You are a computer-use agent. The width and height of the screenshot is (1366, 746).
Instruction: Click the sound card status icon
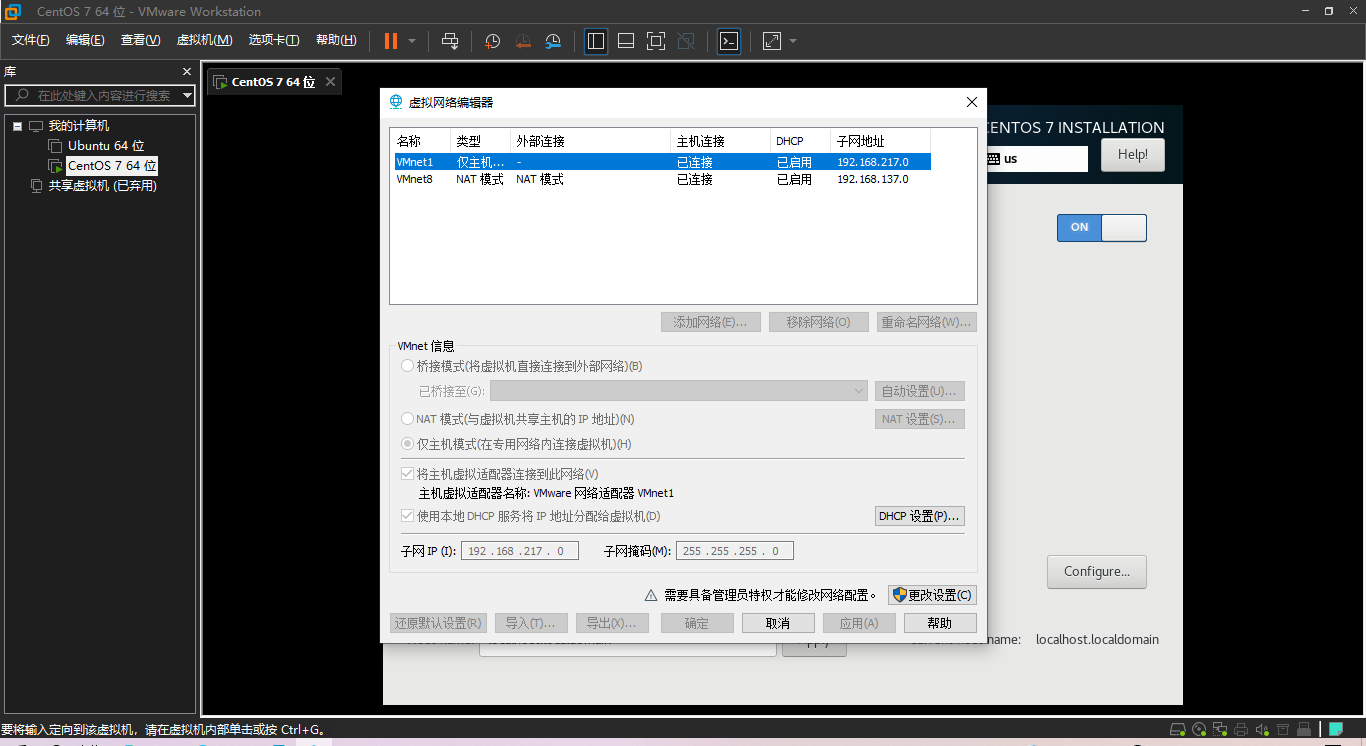[x=1262, y=730]
